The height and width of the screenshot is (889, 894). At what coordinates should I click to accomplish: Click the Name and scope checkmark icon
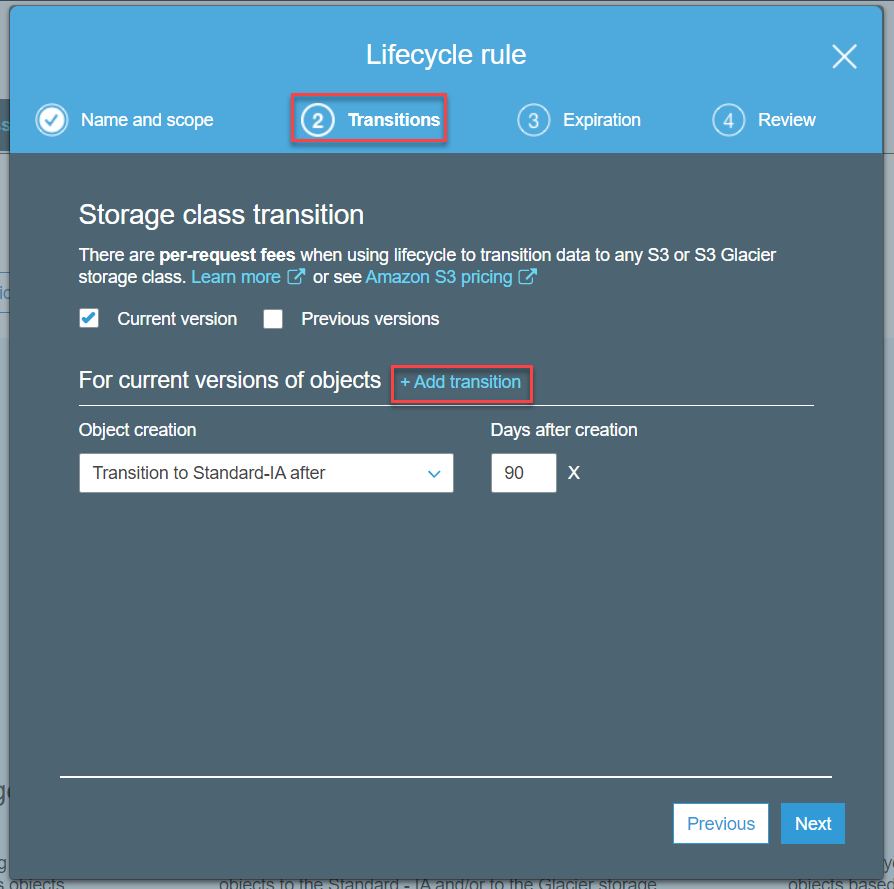coord(52,120)
